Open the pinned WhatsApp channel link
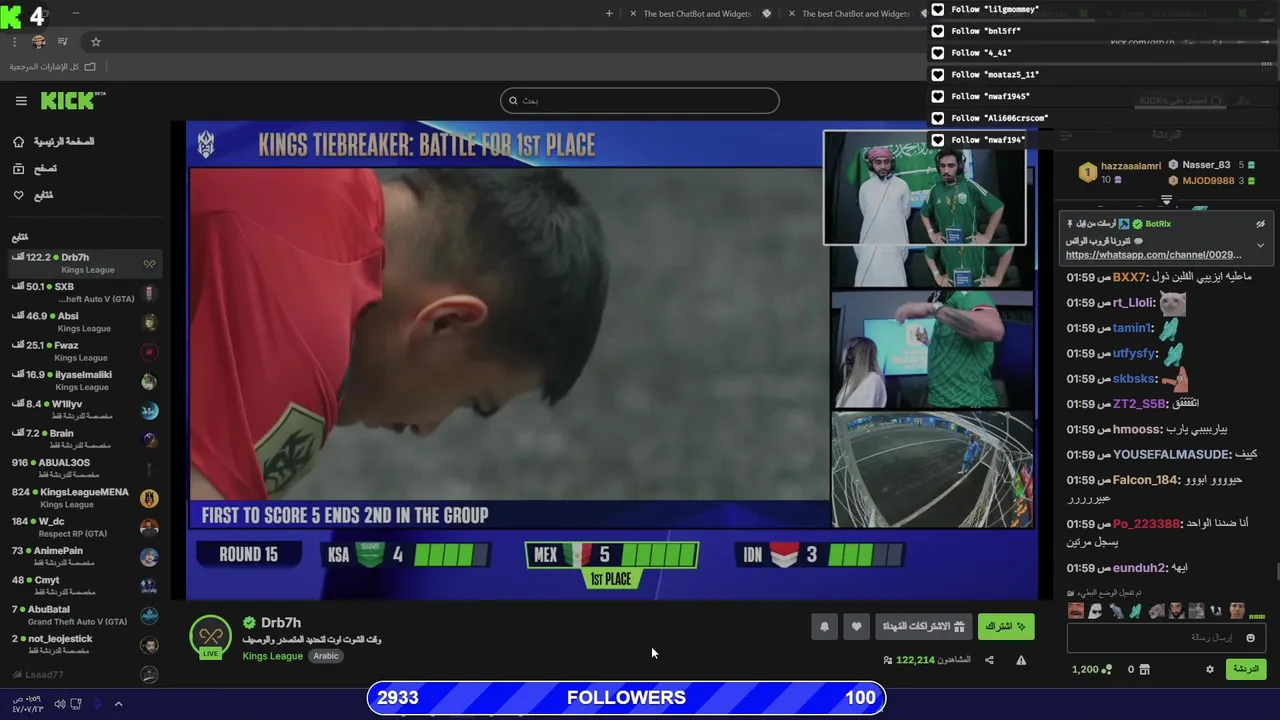The height and width of the screenshot is (720, 1280). coord(1153,255)
